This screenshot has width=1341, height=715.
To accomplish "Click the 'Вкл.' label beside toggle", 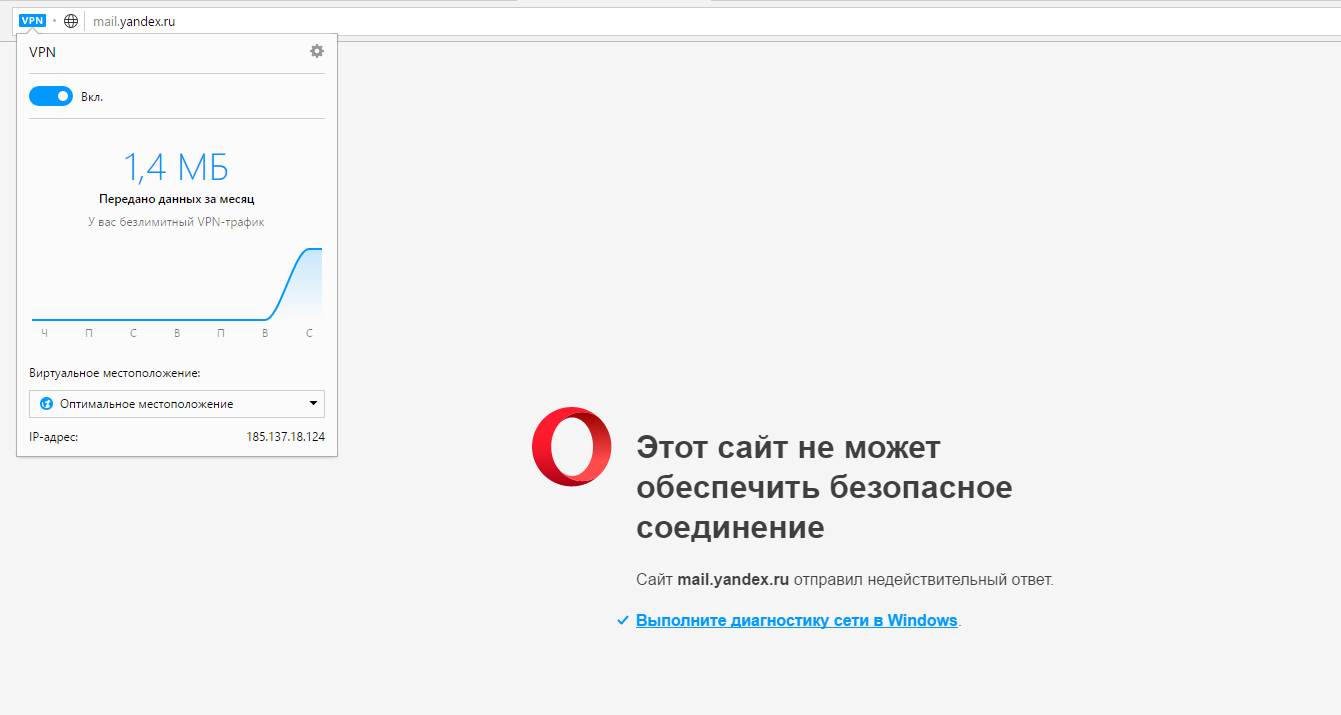I will pyautogui.click(x=92, y=97).
